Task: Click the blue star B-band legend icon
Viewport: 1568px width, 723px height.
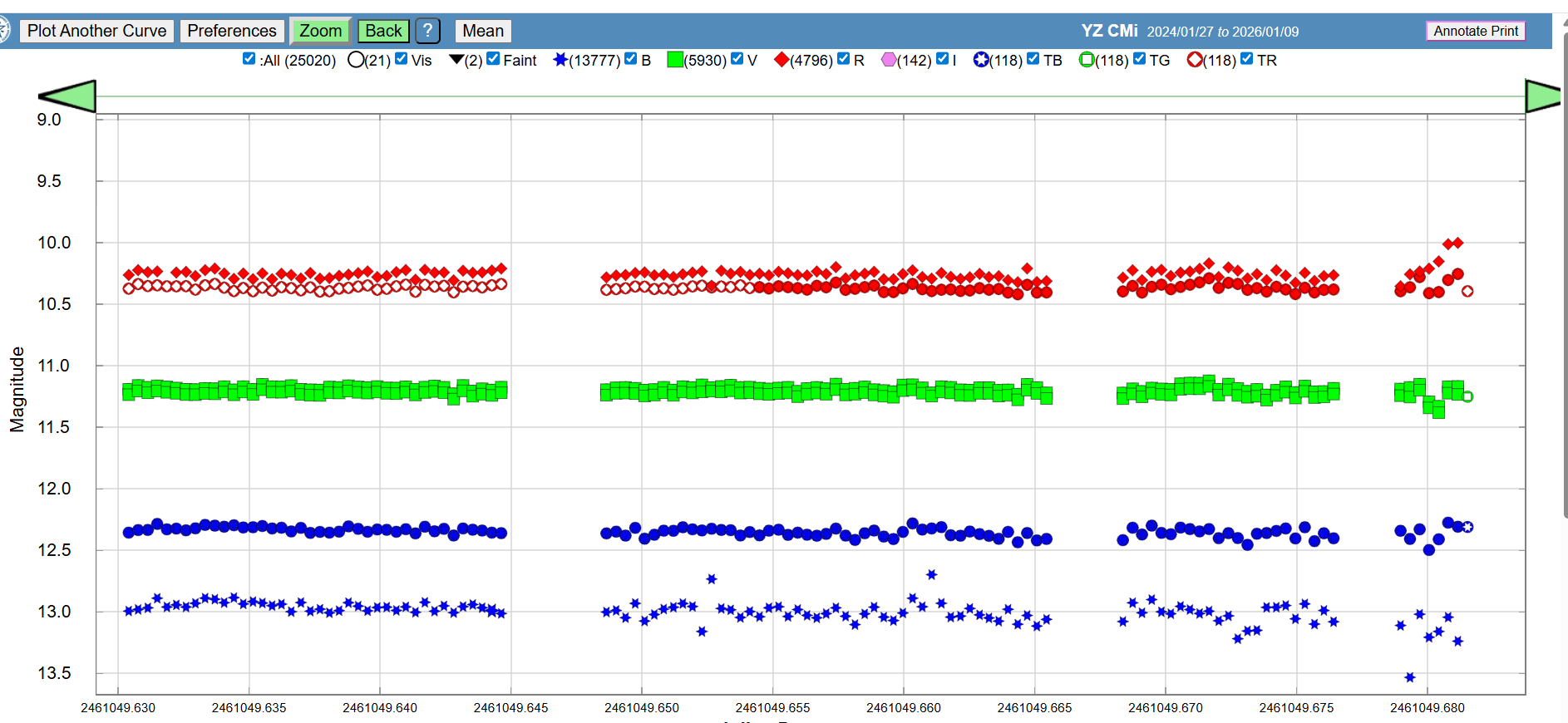Action: coord(560,60)
